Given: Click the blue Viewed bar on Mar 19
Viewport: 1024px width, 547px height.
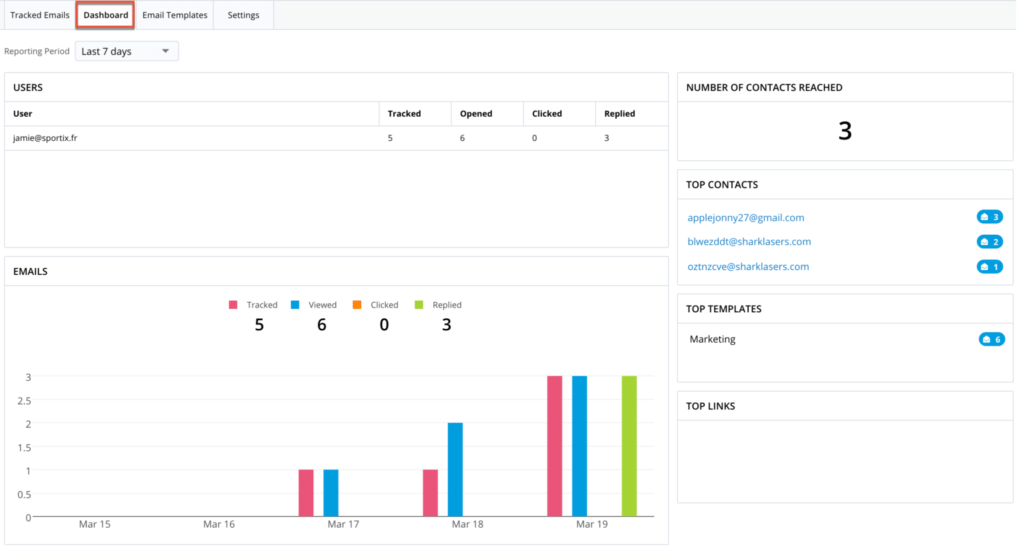Looking at the screenshot, I should [x=579, y=446].
